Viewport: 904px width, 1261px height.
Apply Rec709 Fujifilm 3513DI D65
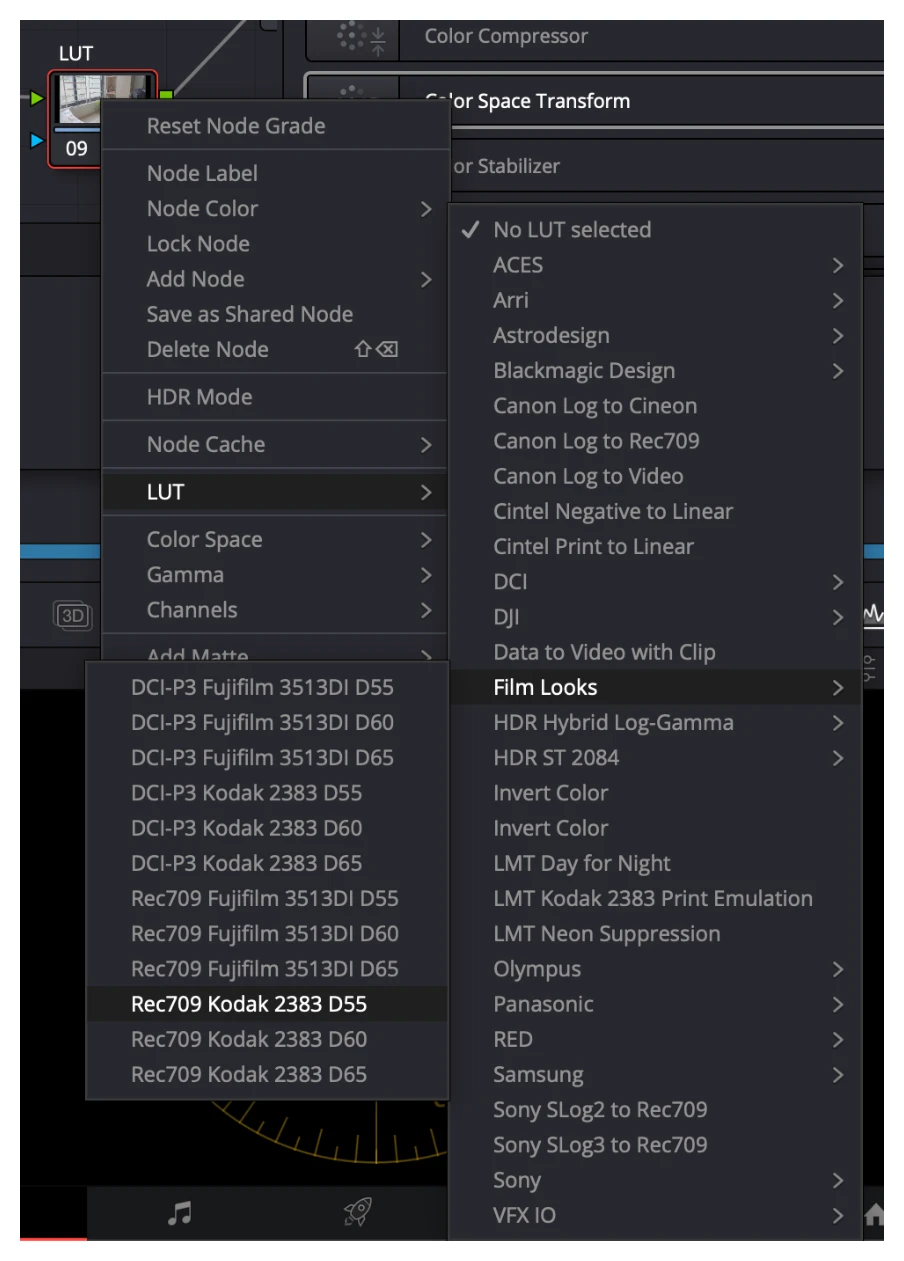267,969
